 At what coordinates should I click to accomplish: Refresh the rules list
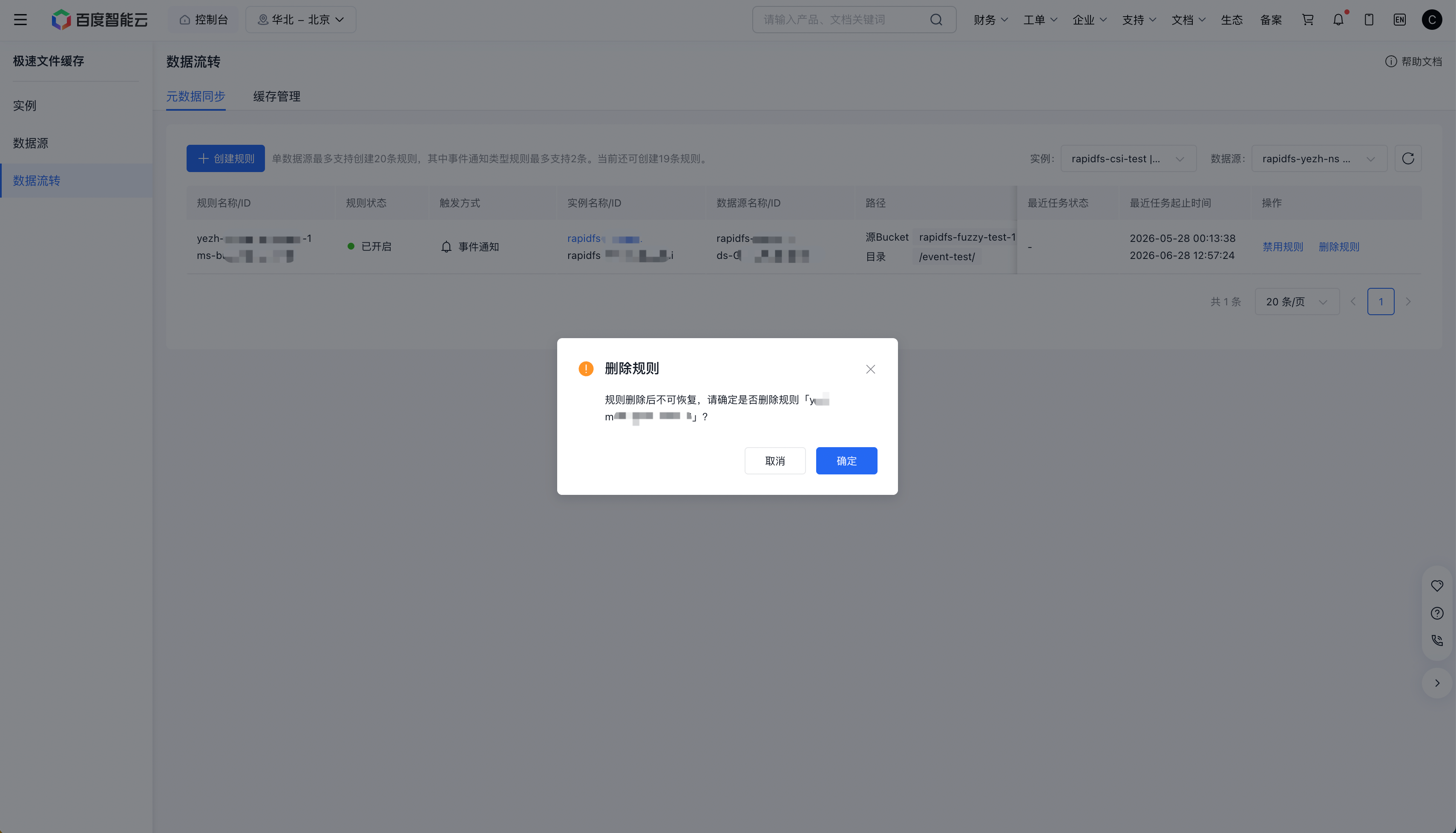coord(1408,158)
